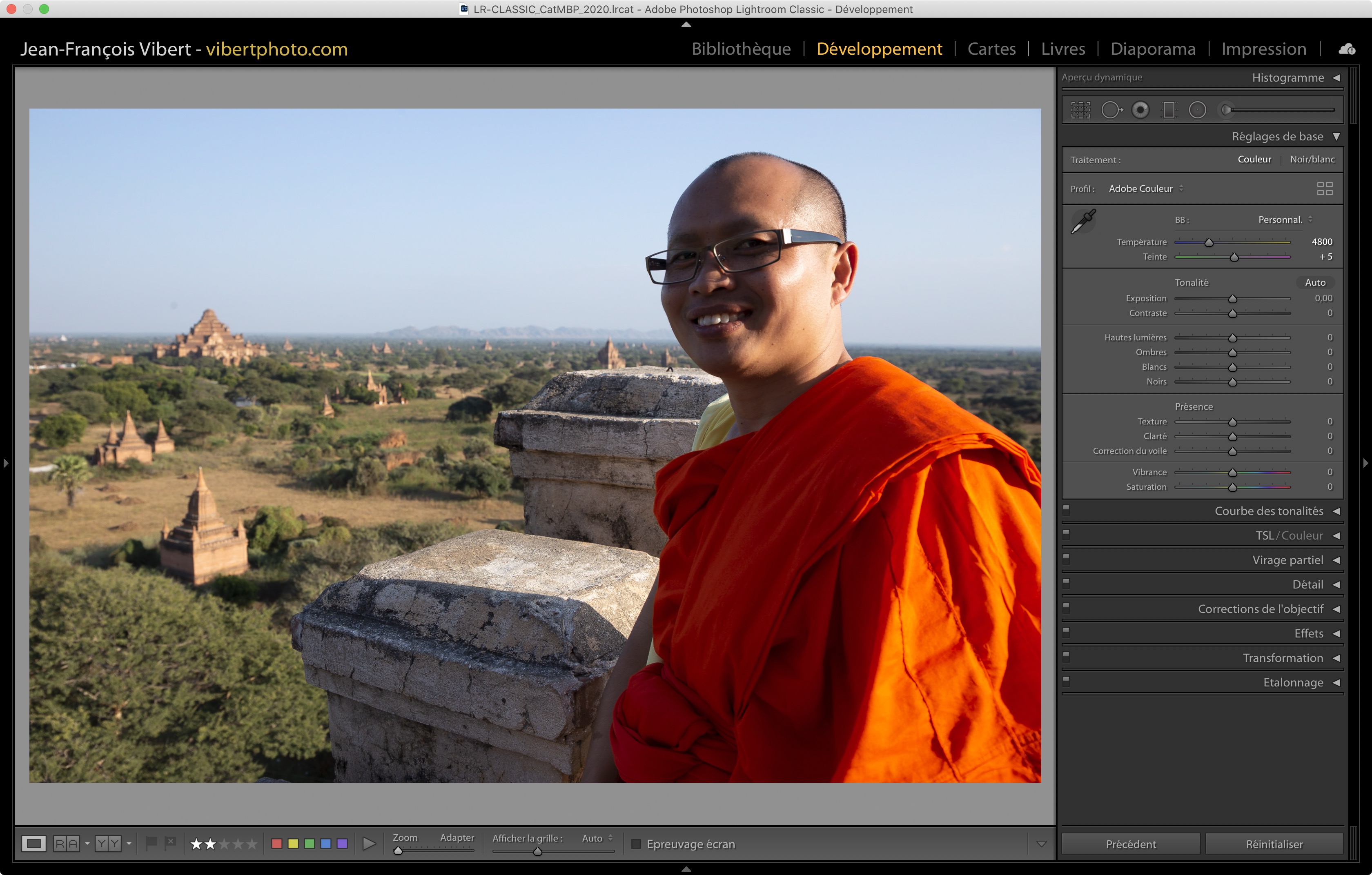Viewport: 1372px width, 875px height.
Task: Open the Cartes module
Action: pos(991,49)
